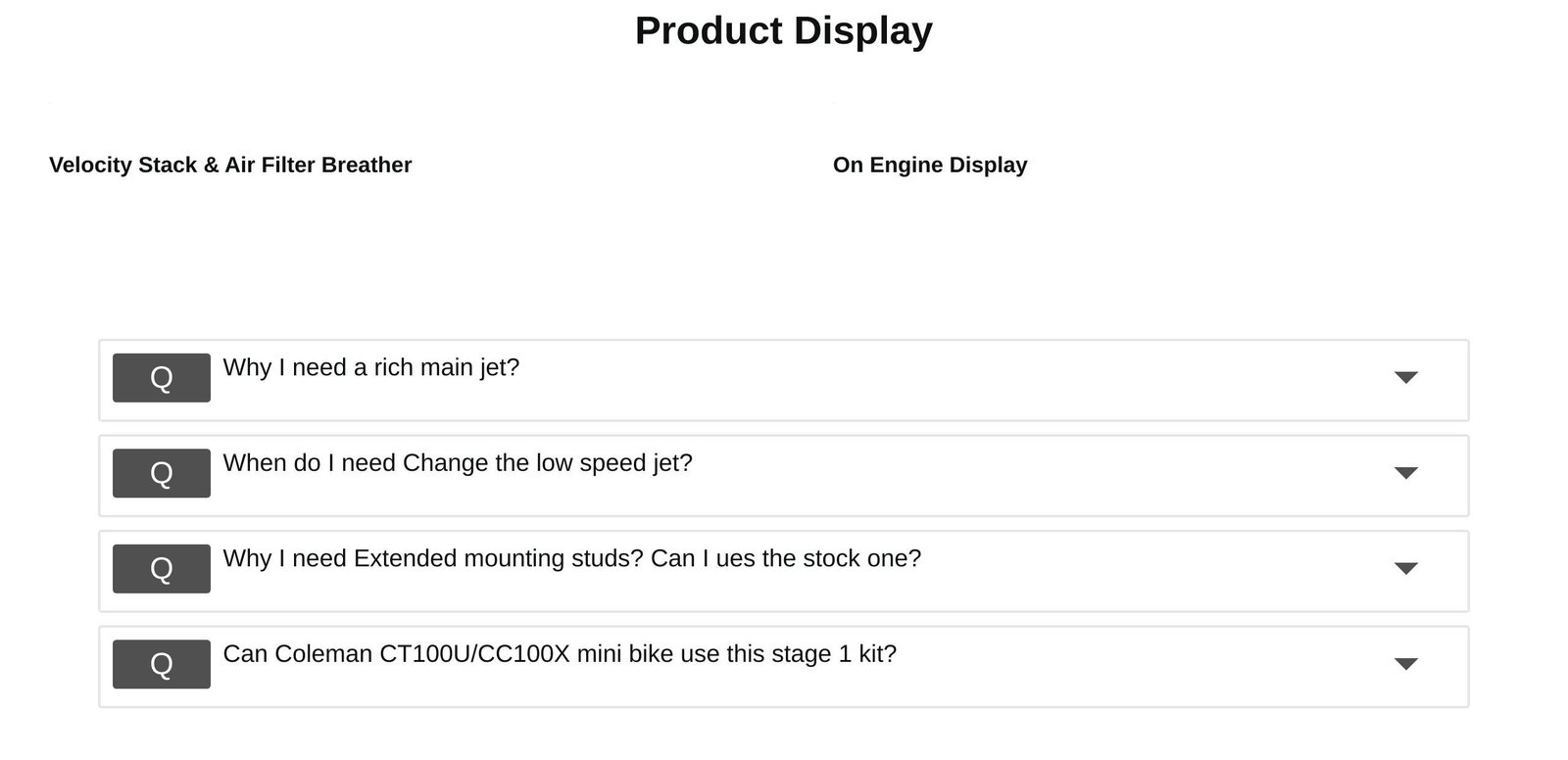Expand the rich main jet answer arrow

(1405, 378)
